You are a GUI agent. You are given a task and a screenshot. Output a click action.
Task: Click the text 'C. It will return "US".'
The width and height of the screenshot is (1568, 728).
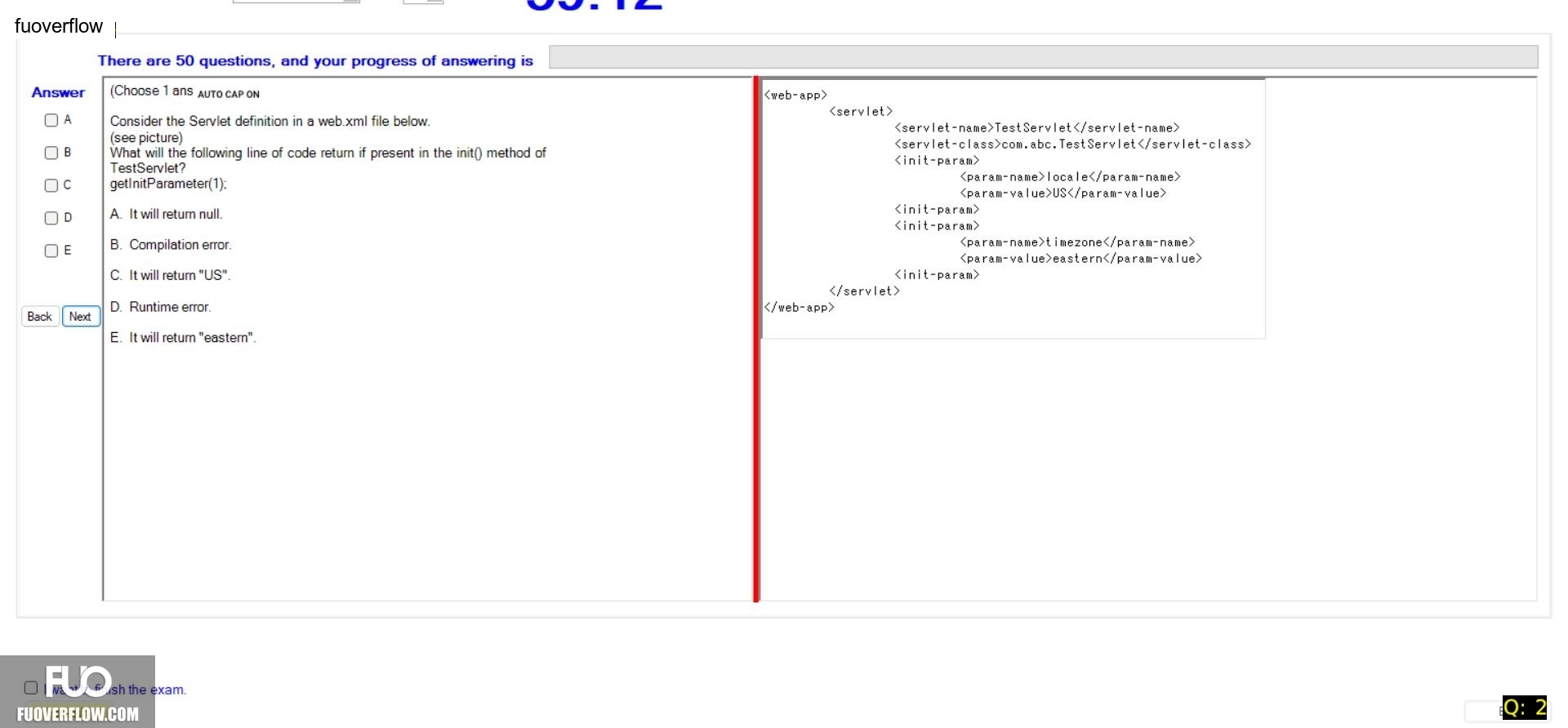click(171, 276)
